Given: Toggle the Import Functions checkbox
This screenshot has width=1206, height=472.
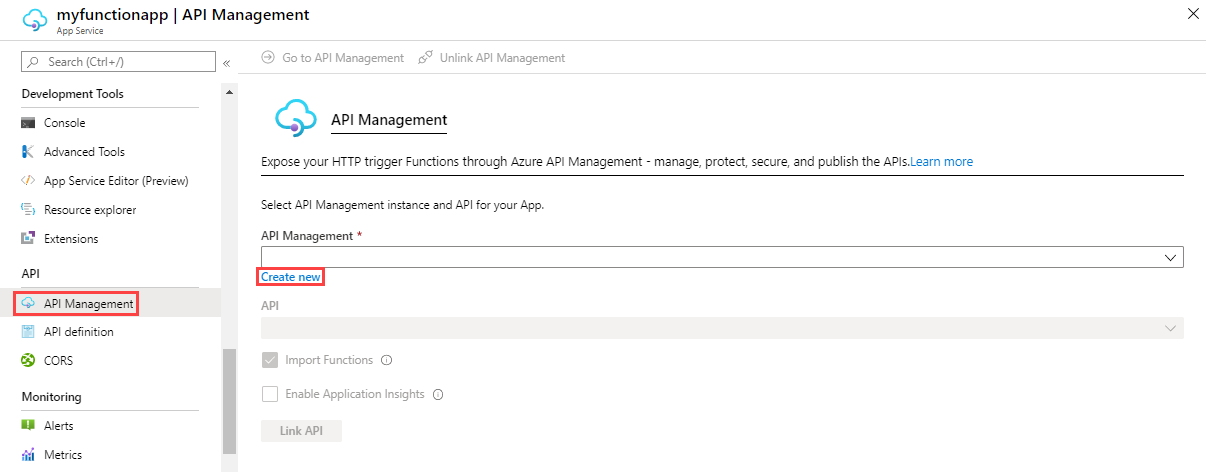Looking at the screenshot, I should (270, 360).
